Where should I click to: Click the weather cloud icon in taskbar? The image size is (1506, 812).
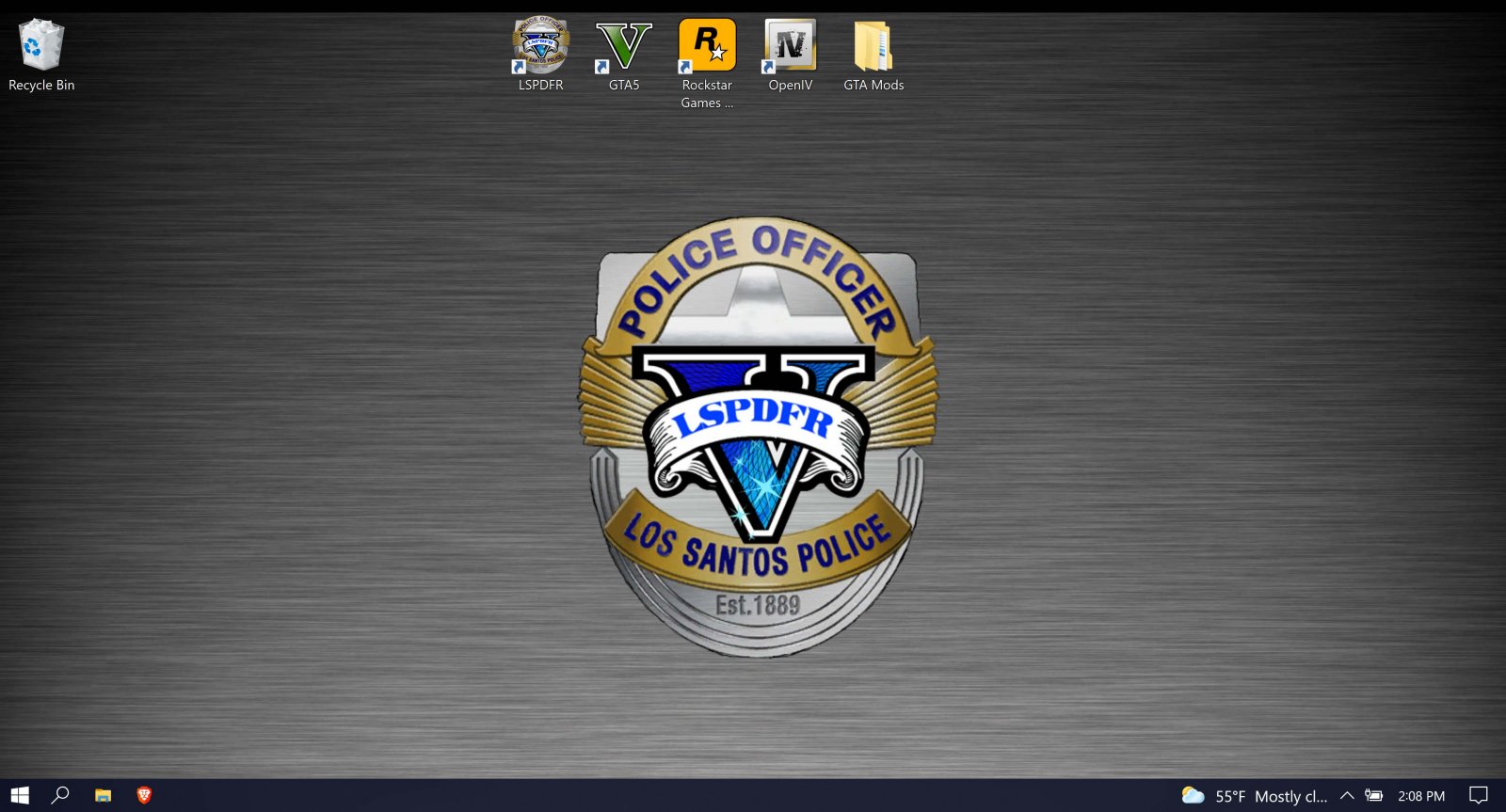point(1193,796)
